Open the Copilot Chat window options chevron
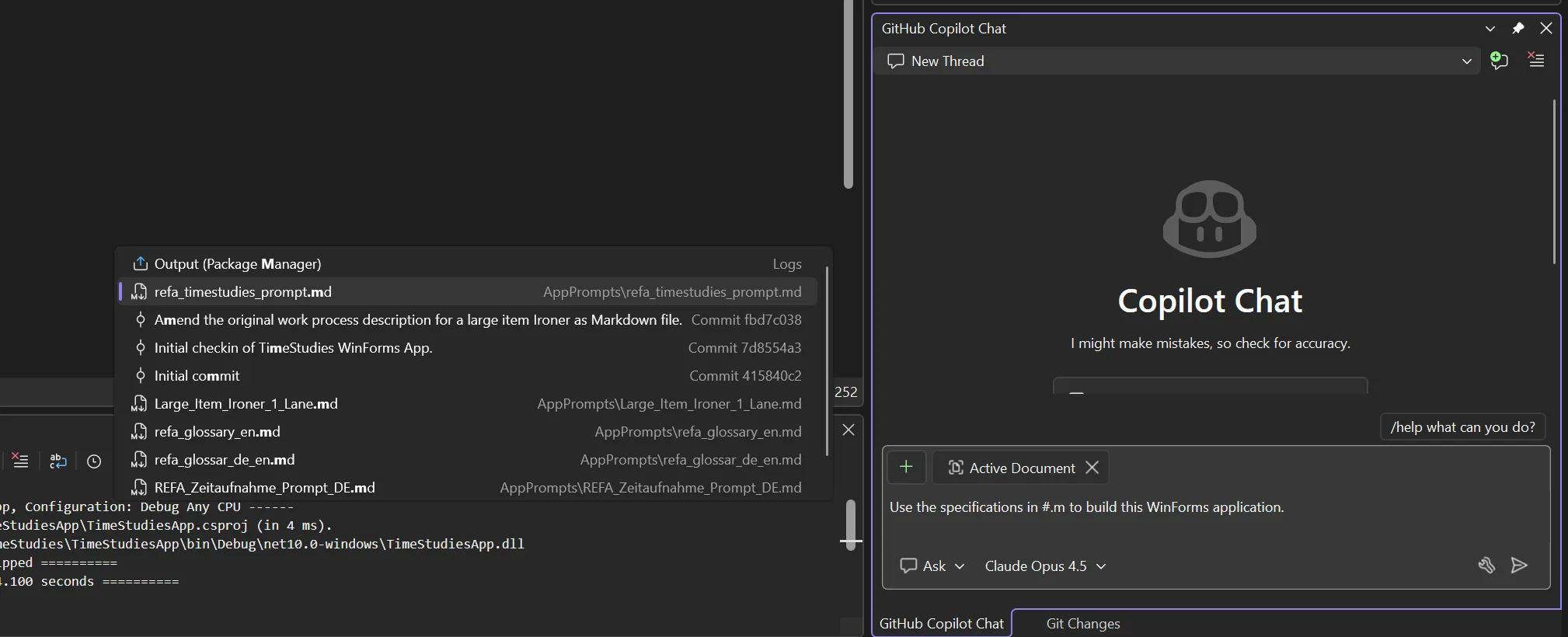The image size is (1568, 637). [x=1490, y=29]
